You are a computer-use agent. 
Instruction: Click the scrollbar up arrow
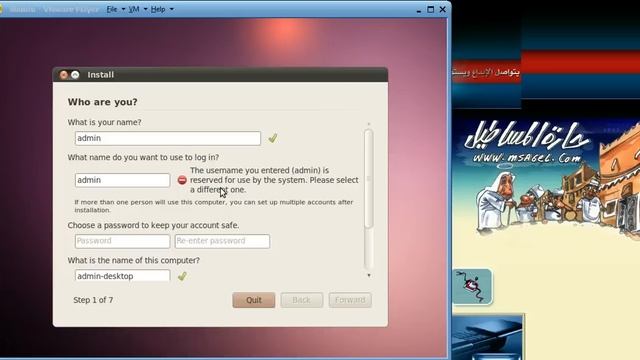click(369, 124)
